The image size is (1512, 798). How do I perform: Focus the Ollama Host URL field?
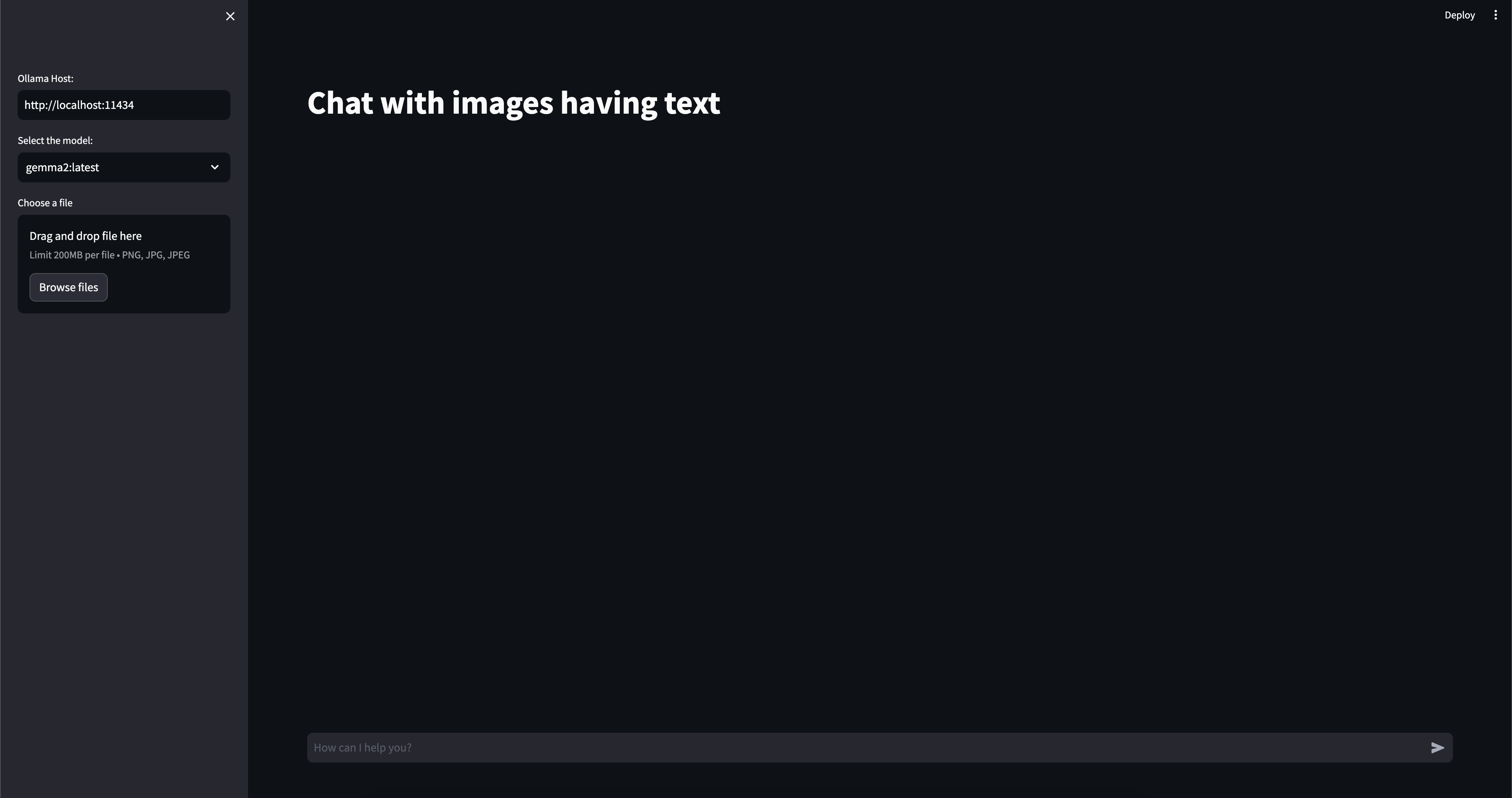124,105
